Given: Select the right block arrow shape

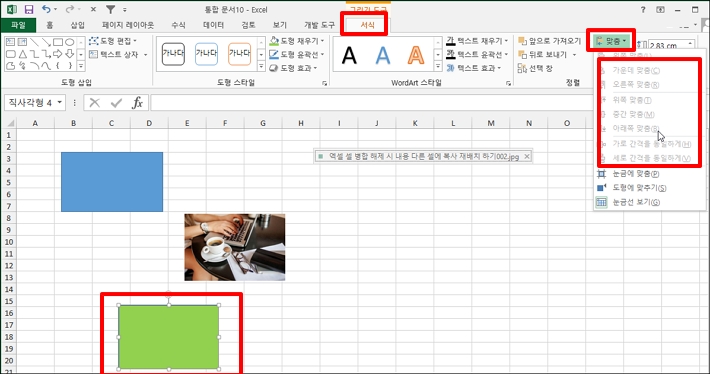Looking at the screenshot, I should pyautogui.click(x=58, y=54).
